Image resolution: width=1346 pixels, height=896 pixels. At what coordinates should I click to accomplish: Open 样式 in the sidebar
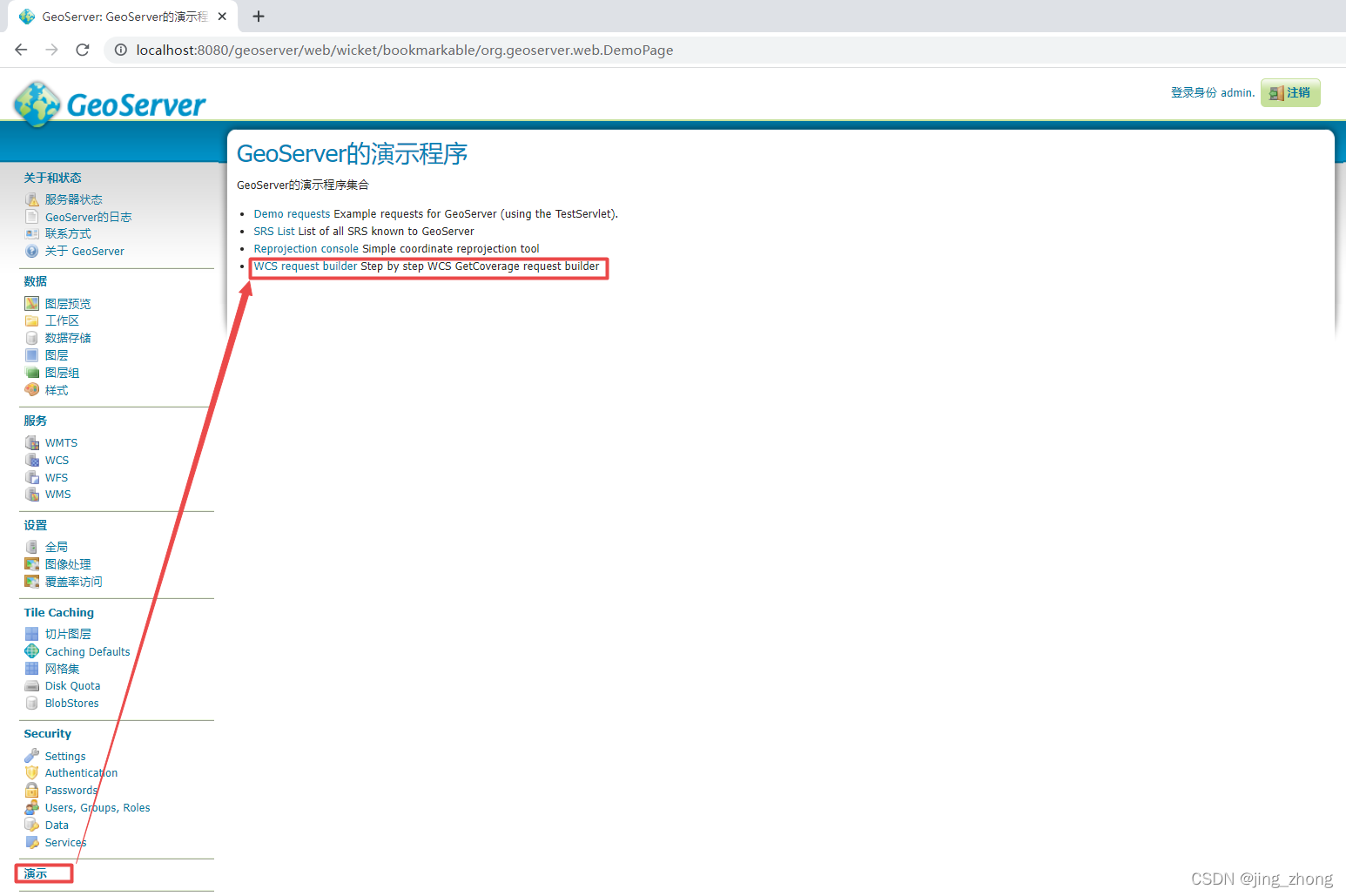(57, 390)
